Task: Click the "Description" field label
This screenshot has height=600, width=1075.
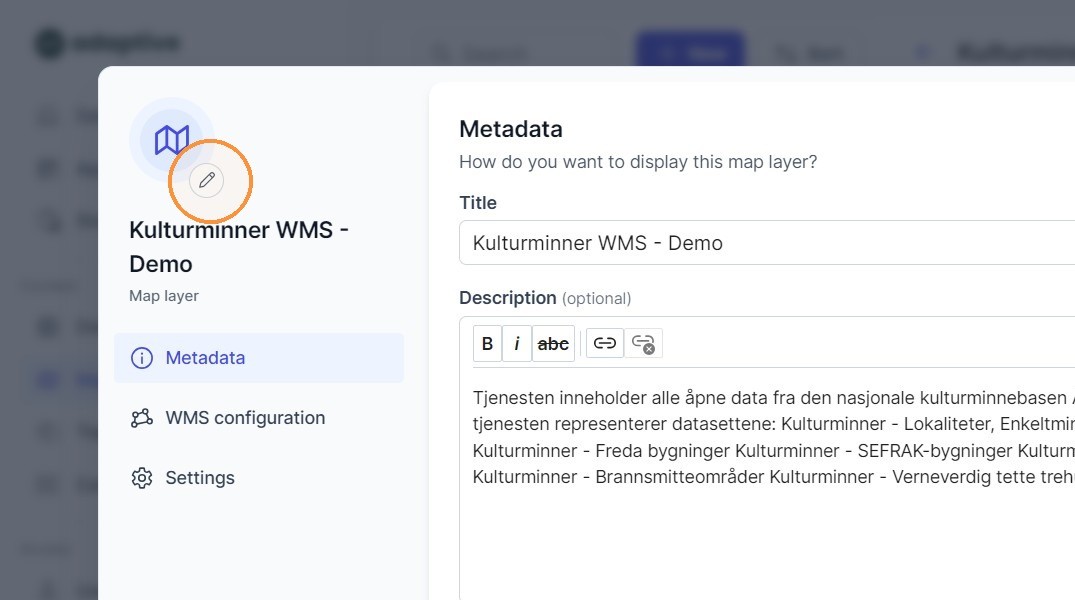Action: tap(507, 298)
